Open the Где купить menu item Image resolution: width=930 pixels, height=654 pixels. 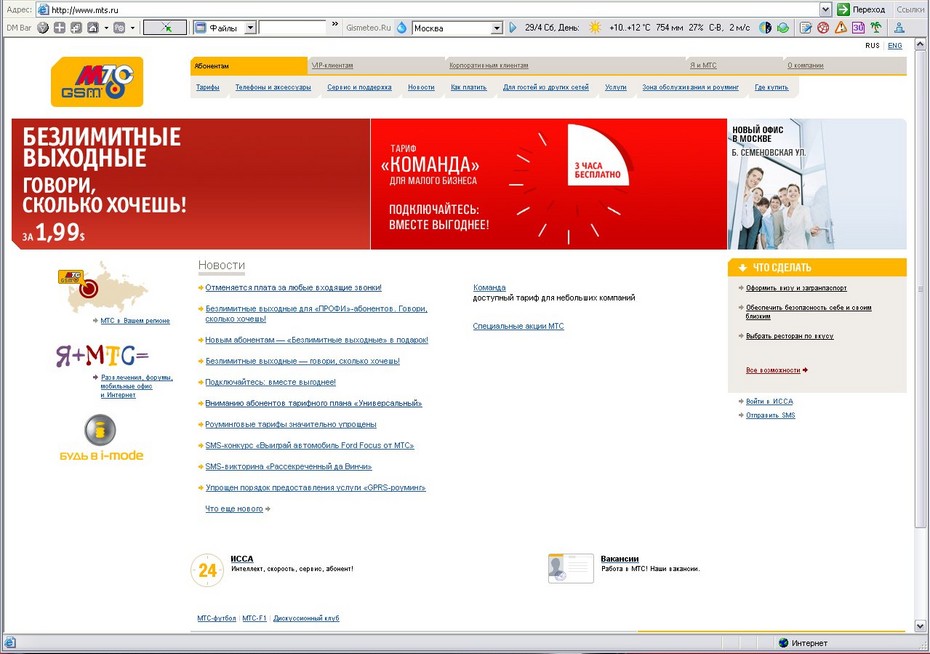click(772, 87)
